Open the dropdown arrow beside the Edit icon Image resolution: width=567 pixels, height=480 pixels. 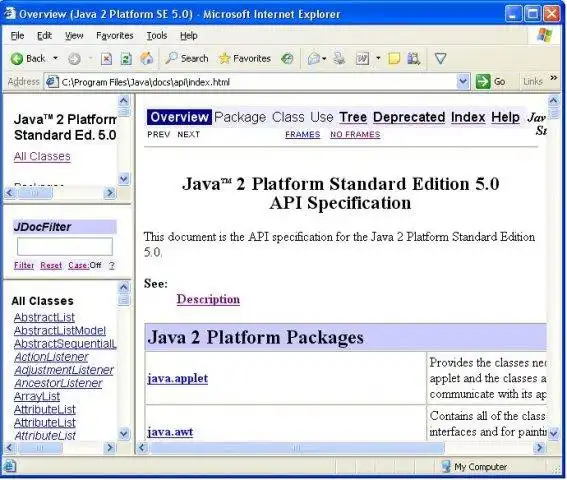[x=378, y=58]
